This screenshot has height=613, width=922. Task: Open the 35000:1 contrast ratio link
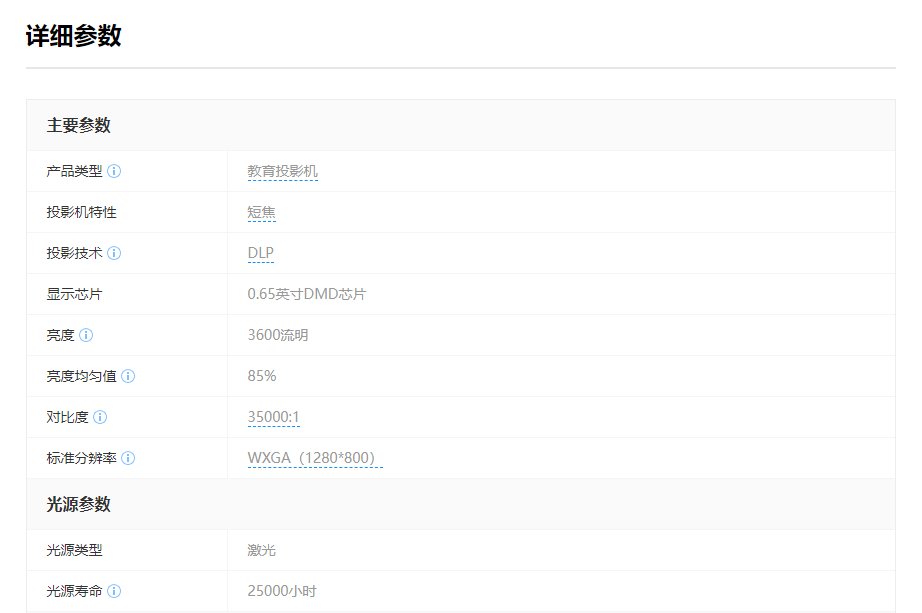273,417
